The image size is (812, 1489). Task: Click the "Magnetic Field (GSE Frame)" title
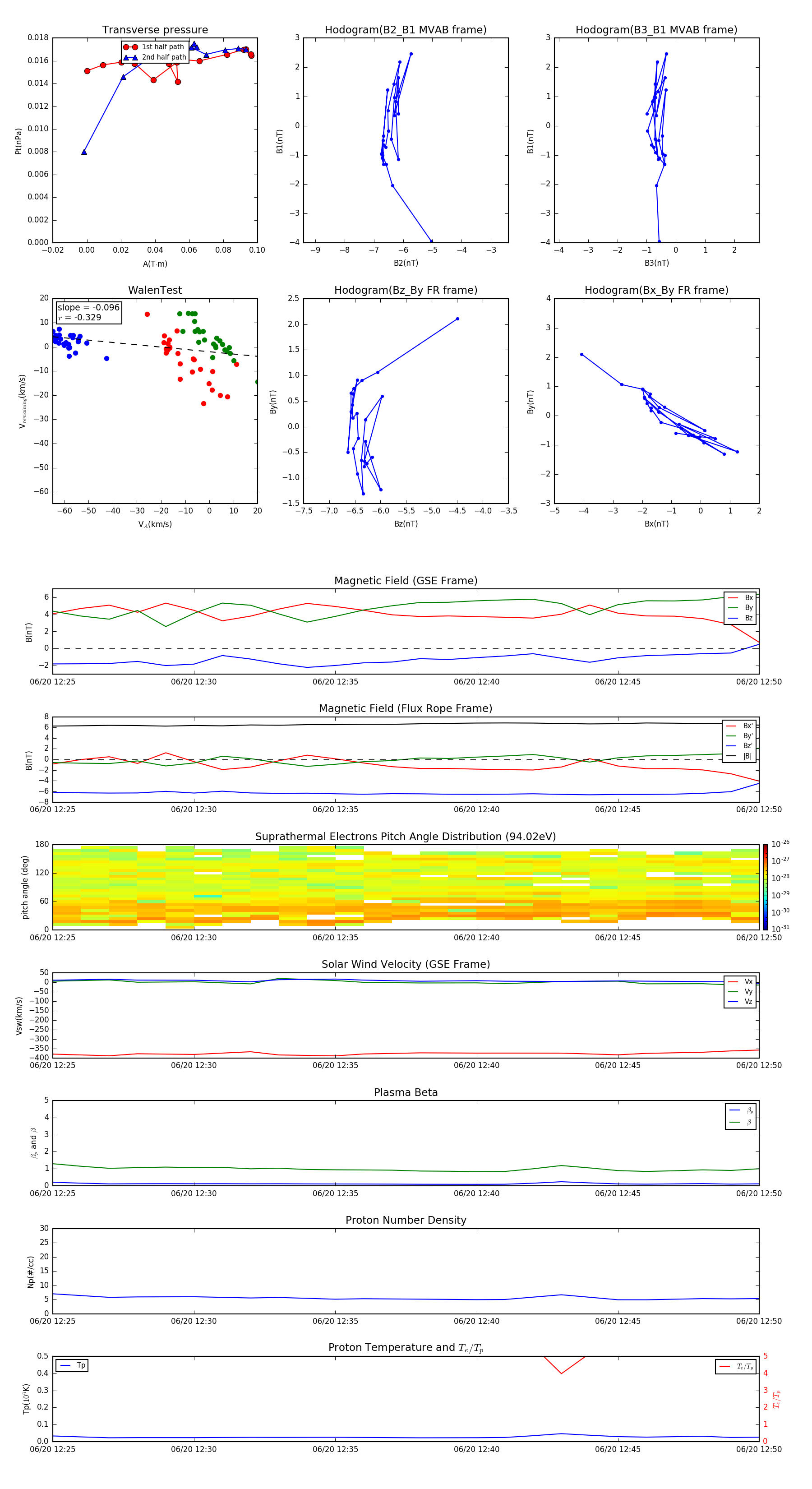[x=406, y=581]
